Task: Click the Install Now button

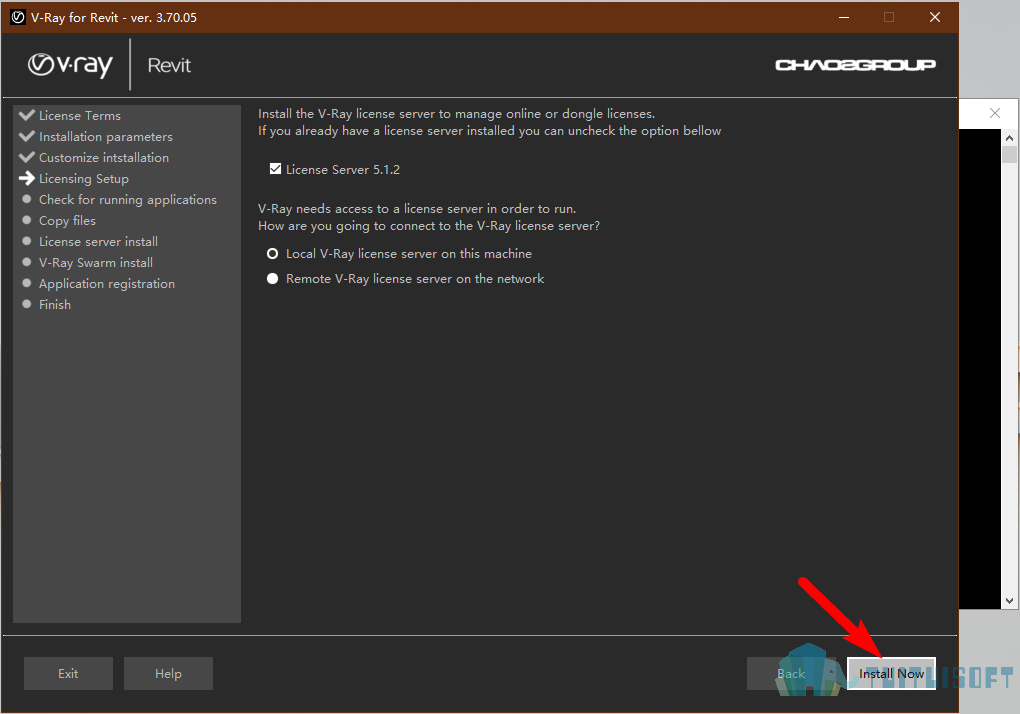Action: click(891, 674)
